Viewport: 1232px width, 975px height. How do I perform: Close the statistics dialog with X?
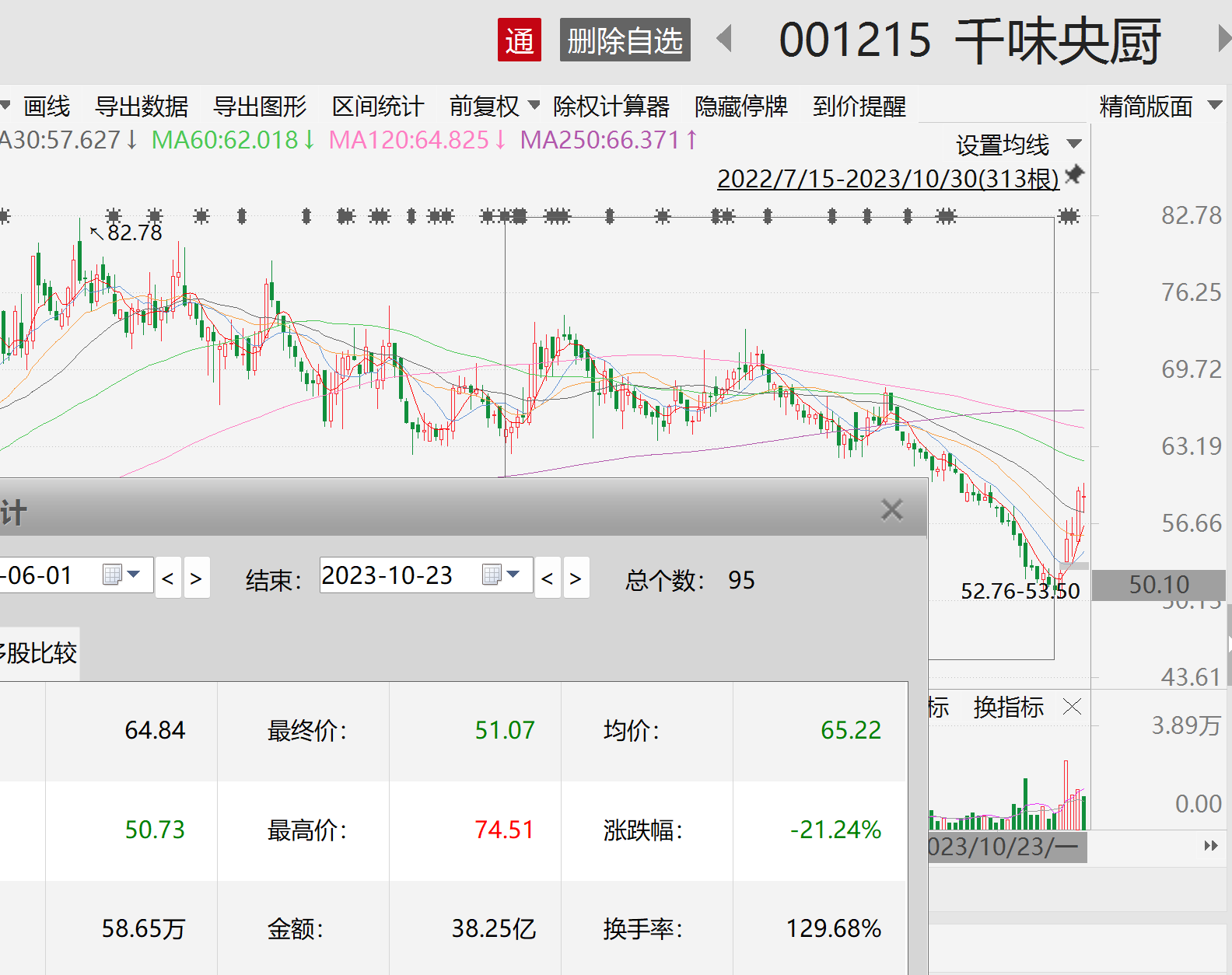tap(892, 510)
